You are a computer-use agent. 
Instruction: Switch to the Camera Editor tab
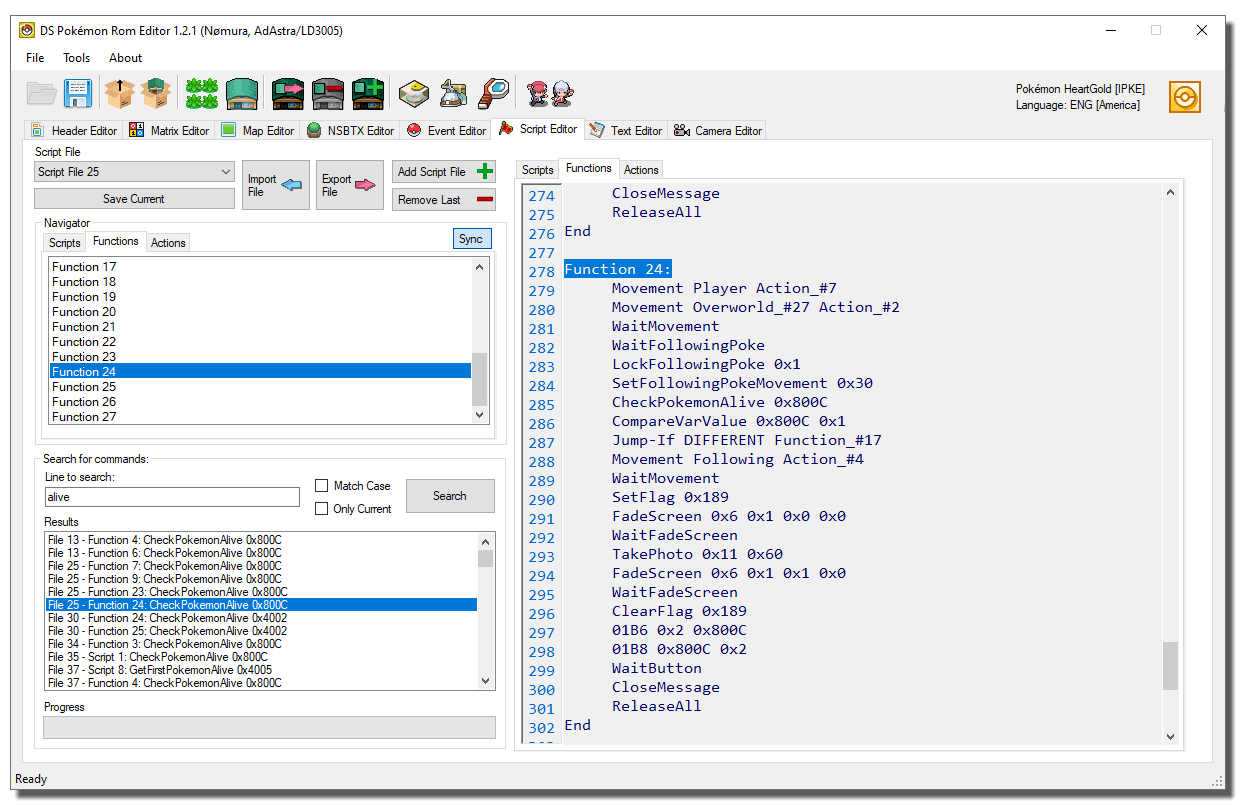point(718,131)
